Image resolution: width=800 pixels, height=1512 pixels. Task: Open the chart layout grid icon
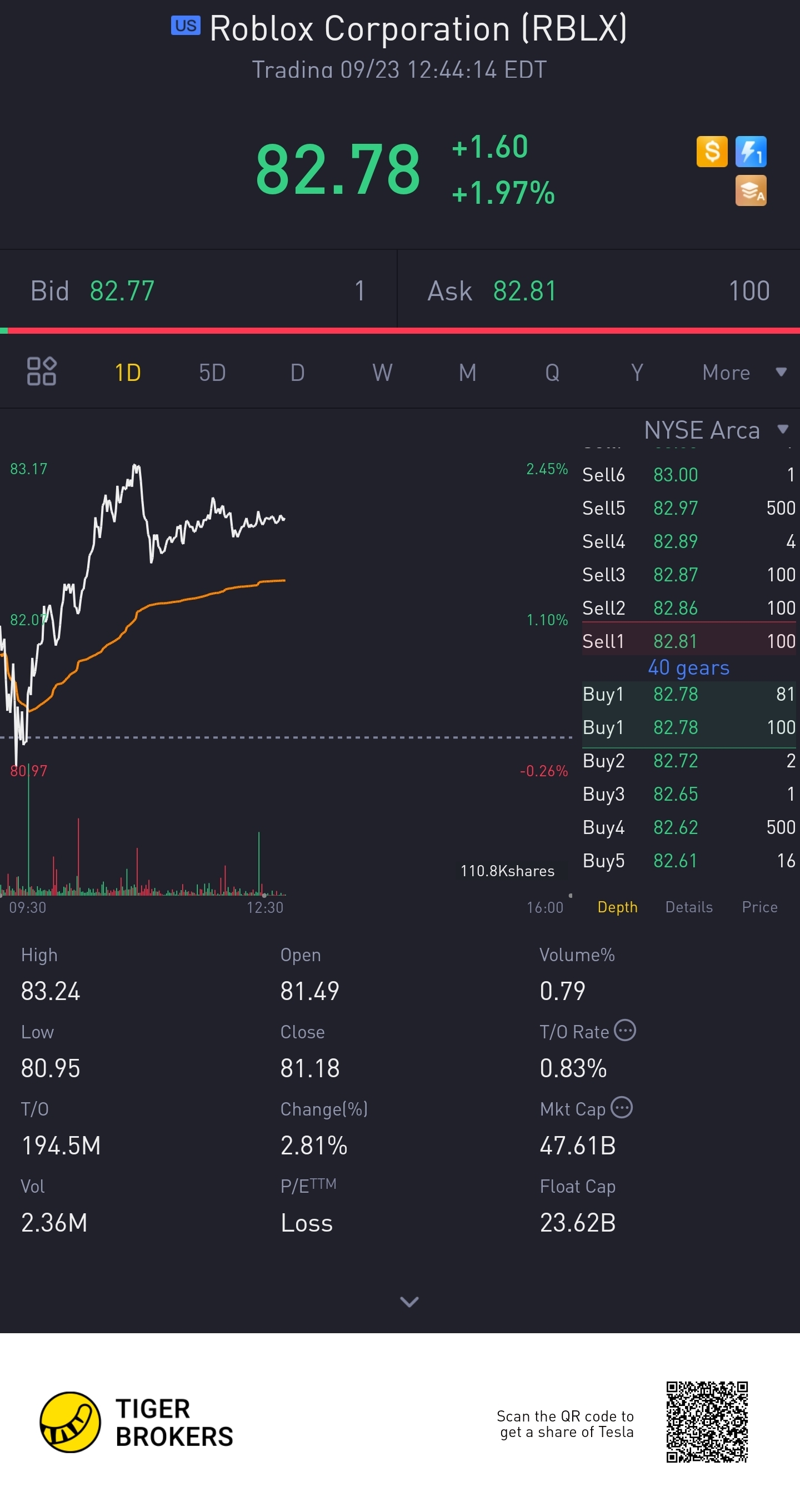coord(42,371)
